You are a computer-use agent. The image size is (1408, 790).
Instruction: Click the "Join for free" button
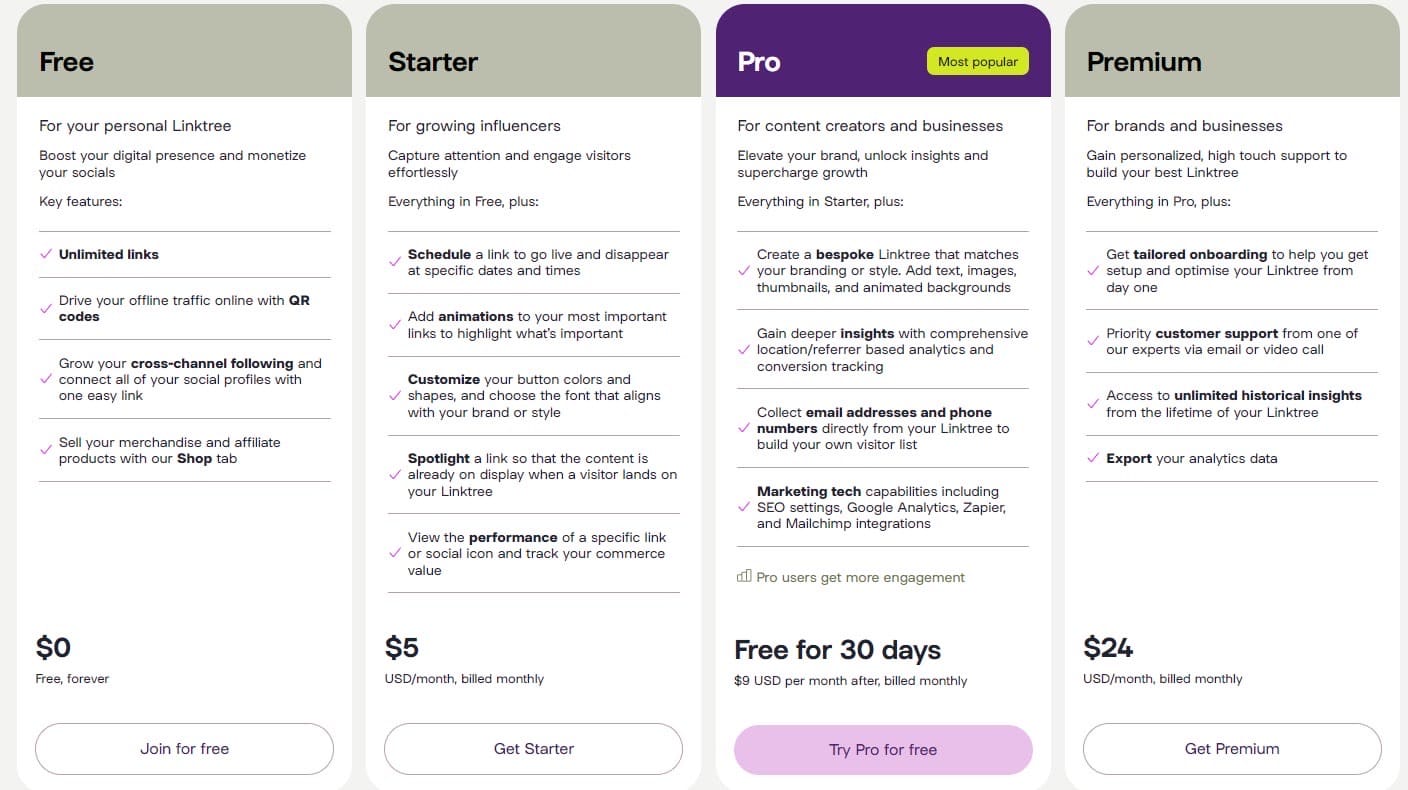pos(184,748)
